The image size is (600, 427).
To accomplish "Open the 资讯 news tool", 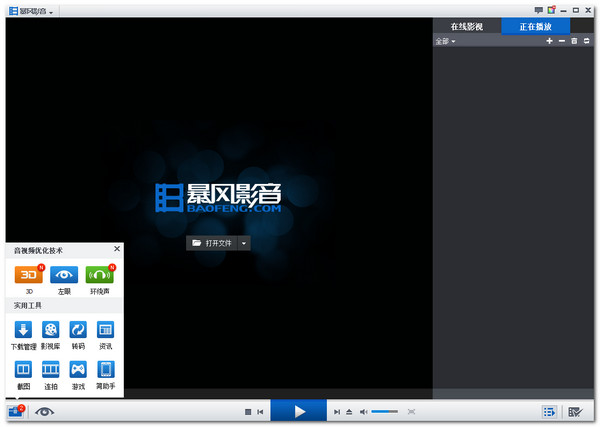I will coord(105,329).
